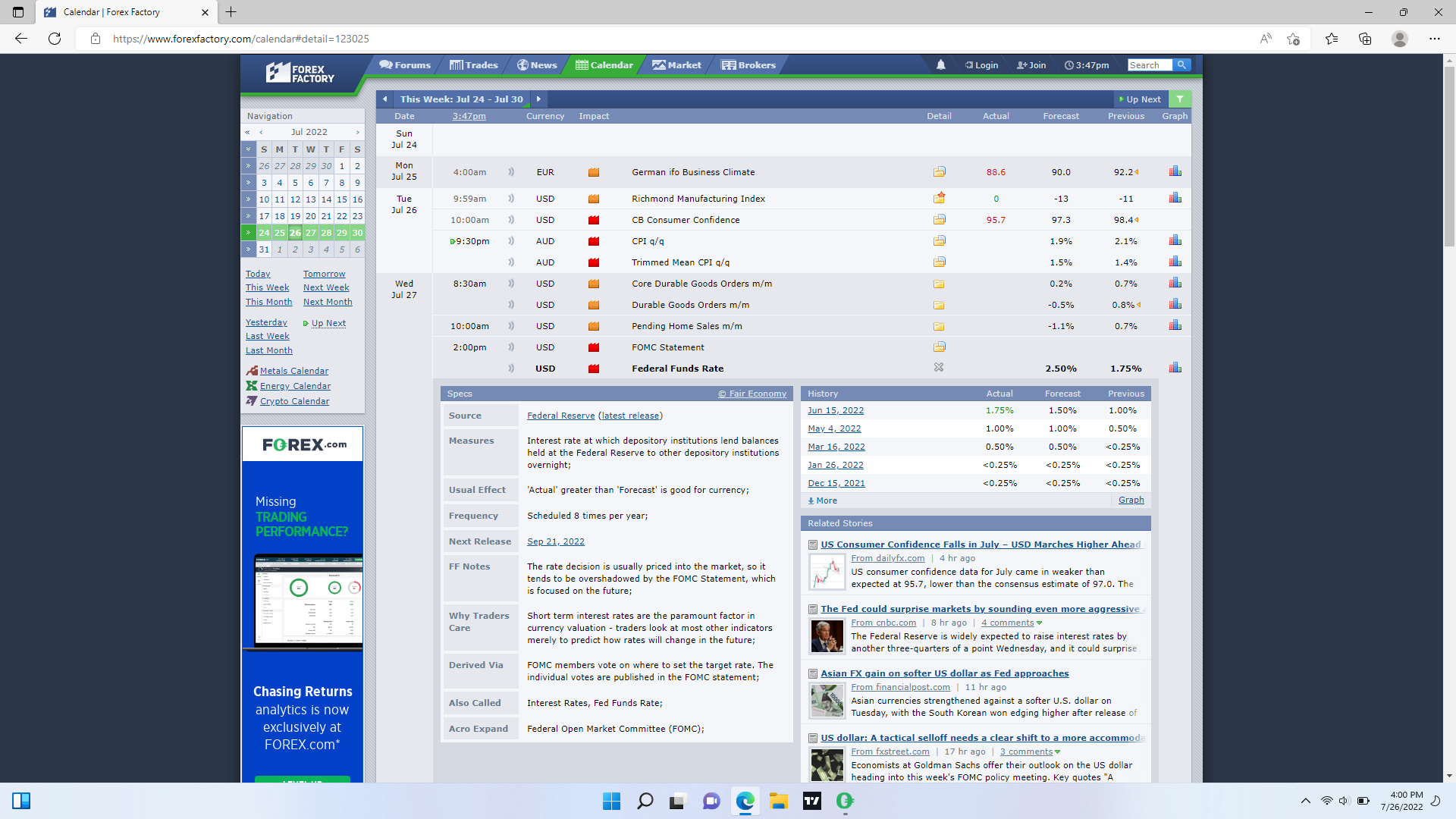Click the red impact marker for Federal Funds Rate
1456x819 pixels.
[594, 369]
